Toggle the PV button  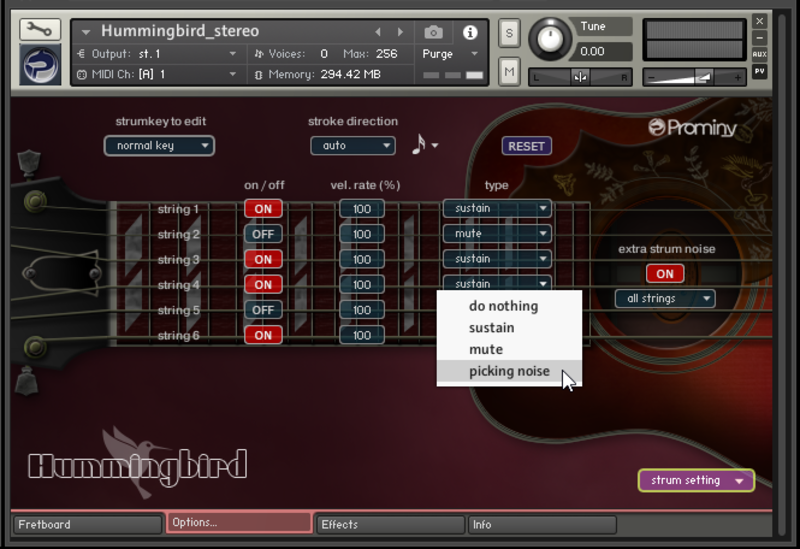tap(759, 71)
